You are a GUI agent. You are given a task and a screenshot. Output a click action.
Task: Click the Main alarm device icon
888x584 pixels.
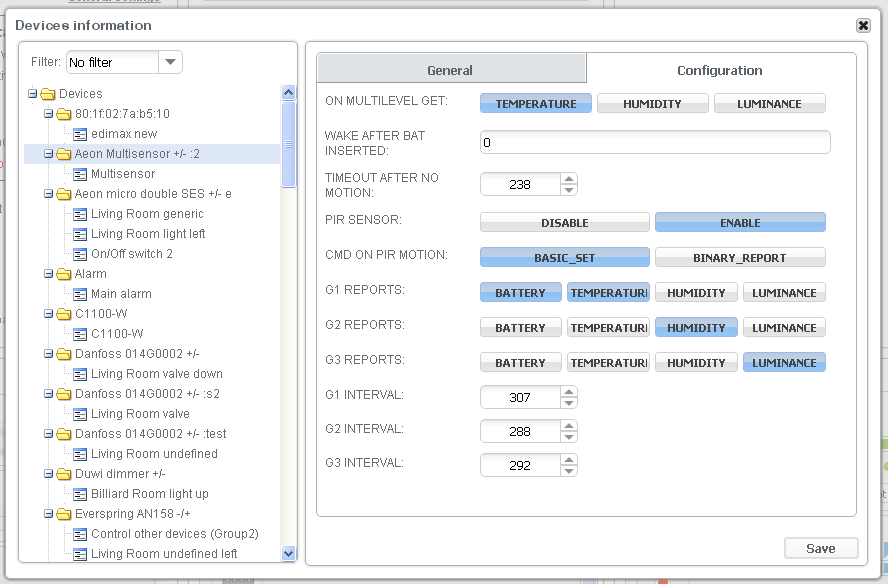point(81,294)
